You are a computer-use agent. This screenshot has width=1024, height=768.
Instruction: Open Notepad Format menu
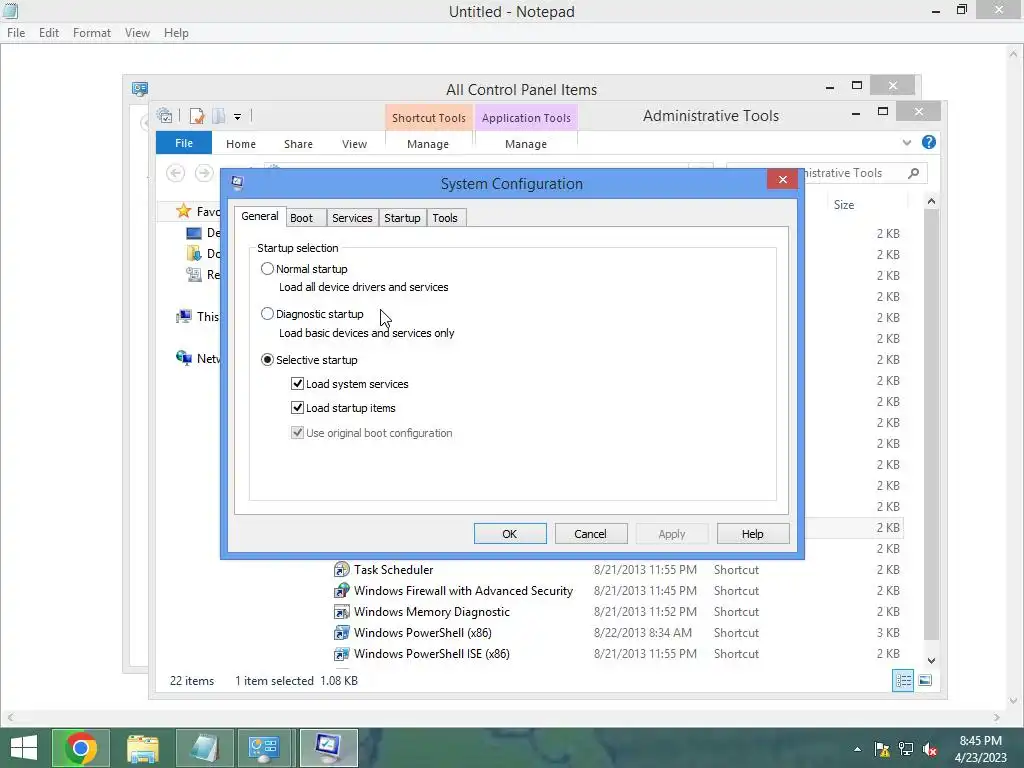tap(91, 33)
